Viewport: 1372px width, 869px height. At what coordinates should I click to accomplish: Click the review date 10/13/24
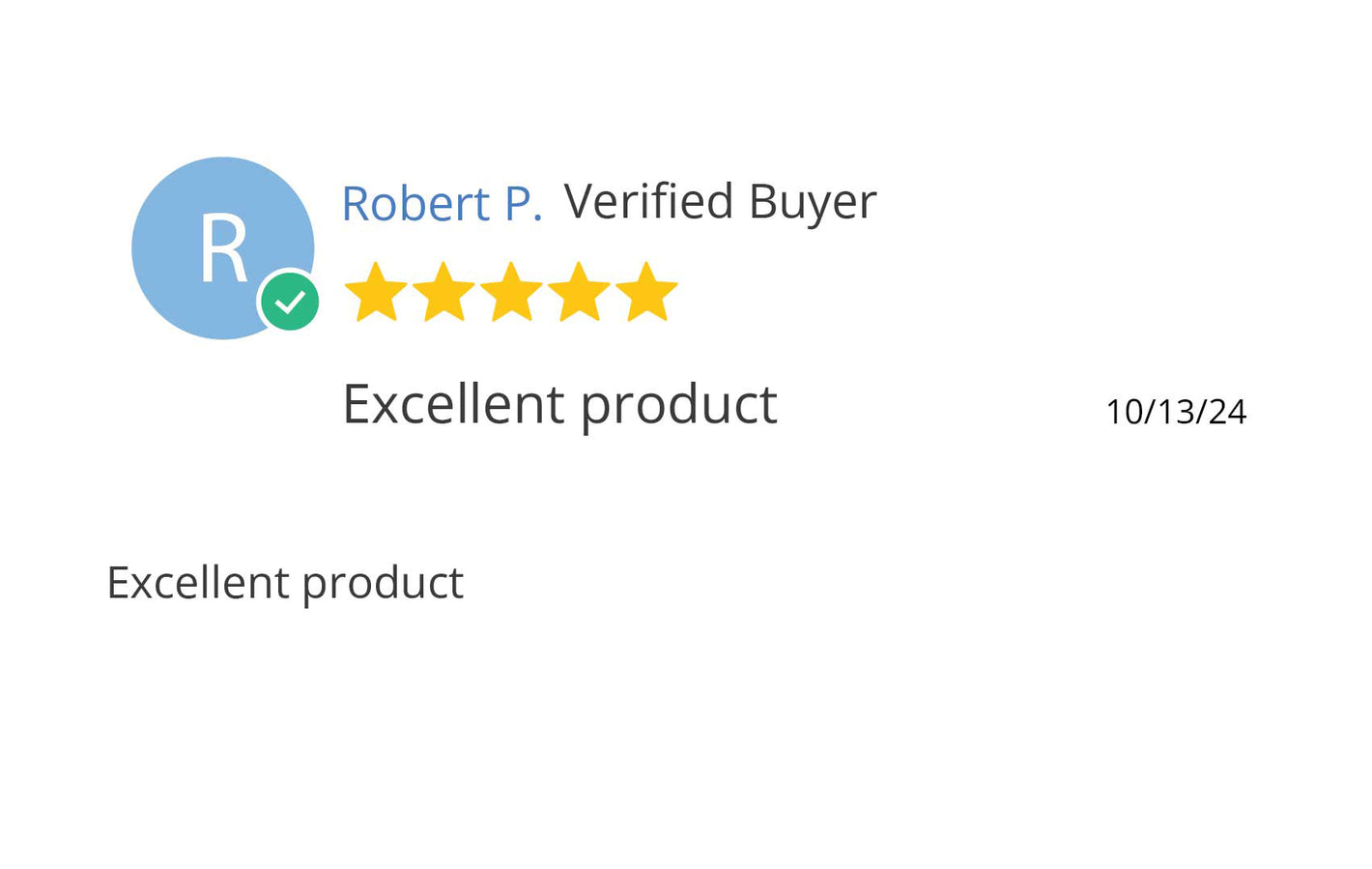tap(1176, 412)
